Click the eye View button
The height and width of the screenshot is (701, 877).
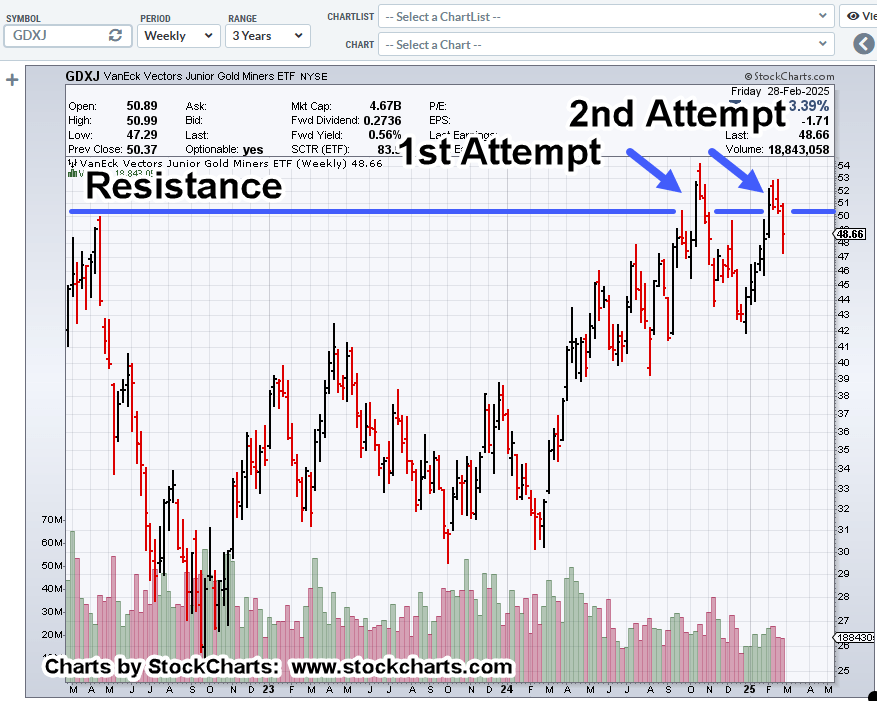click(858, 16)
